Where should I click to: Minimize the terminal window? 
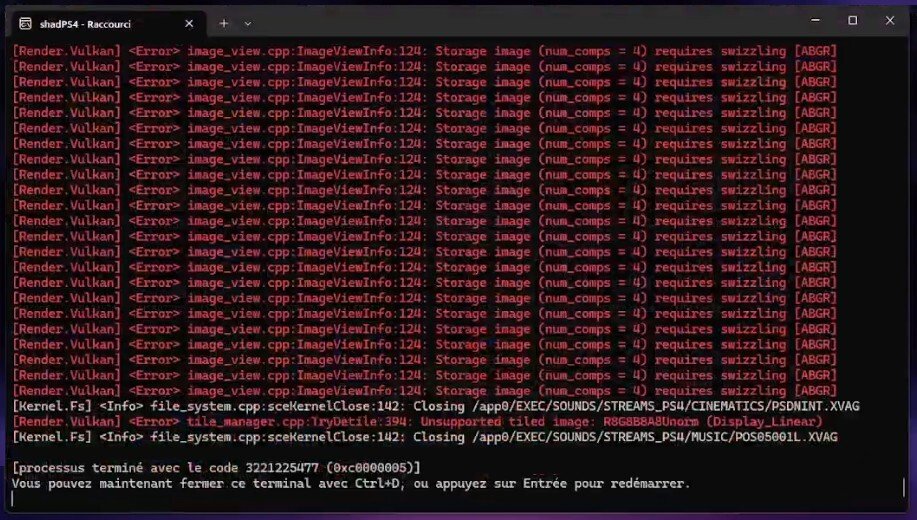coord(815,20)
